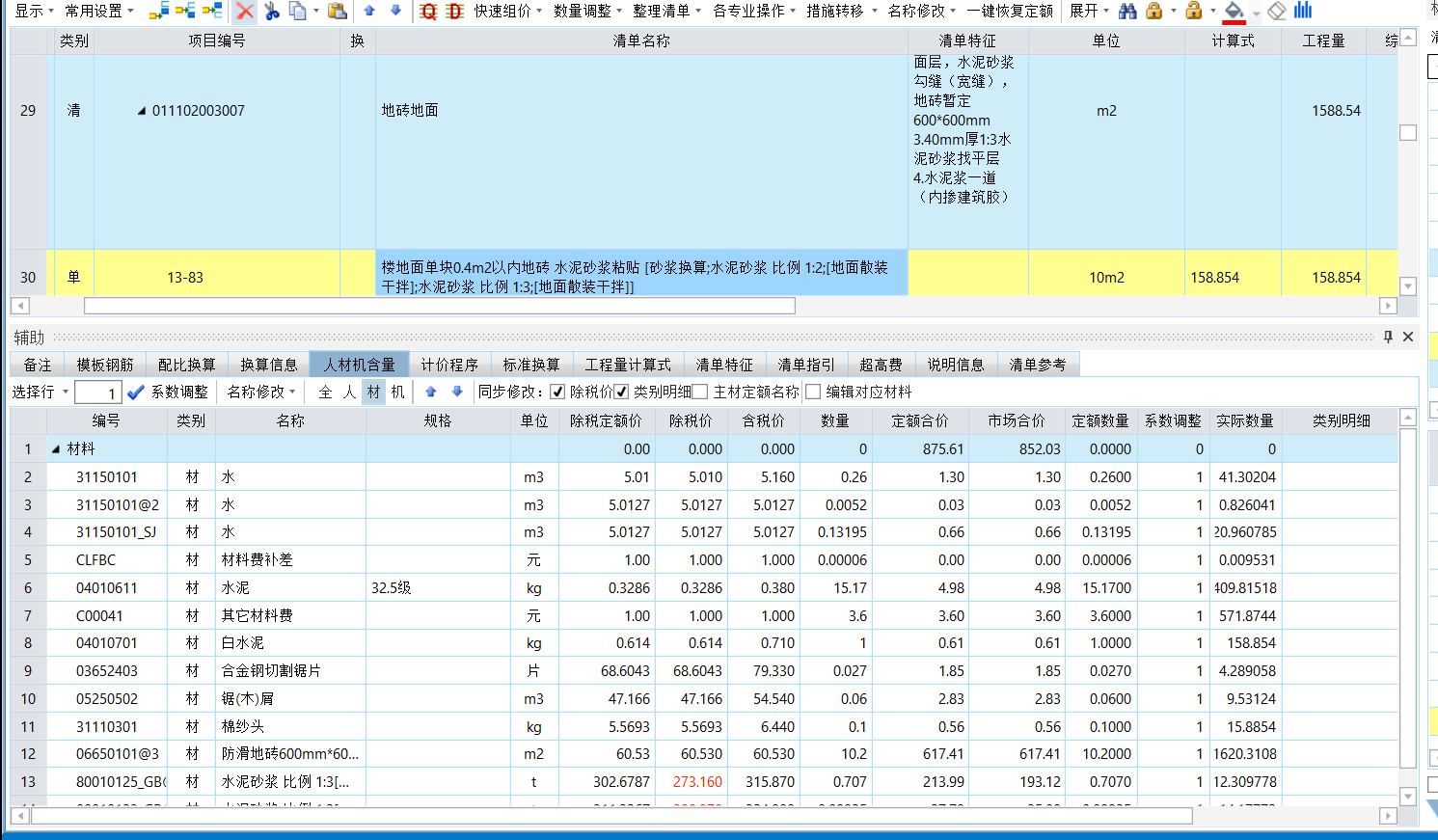
Task: Open the 措施转移 dropdown
Action: point(843,11)
